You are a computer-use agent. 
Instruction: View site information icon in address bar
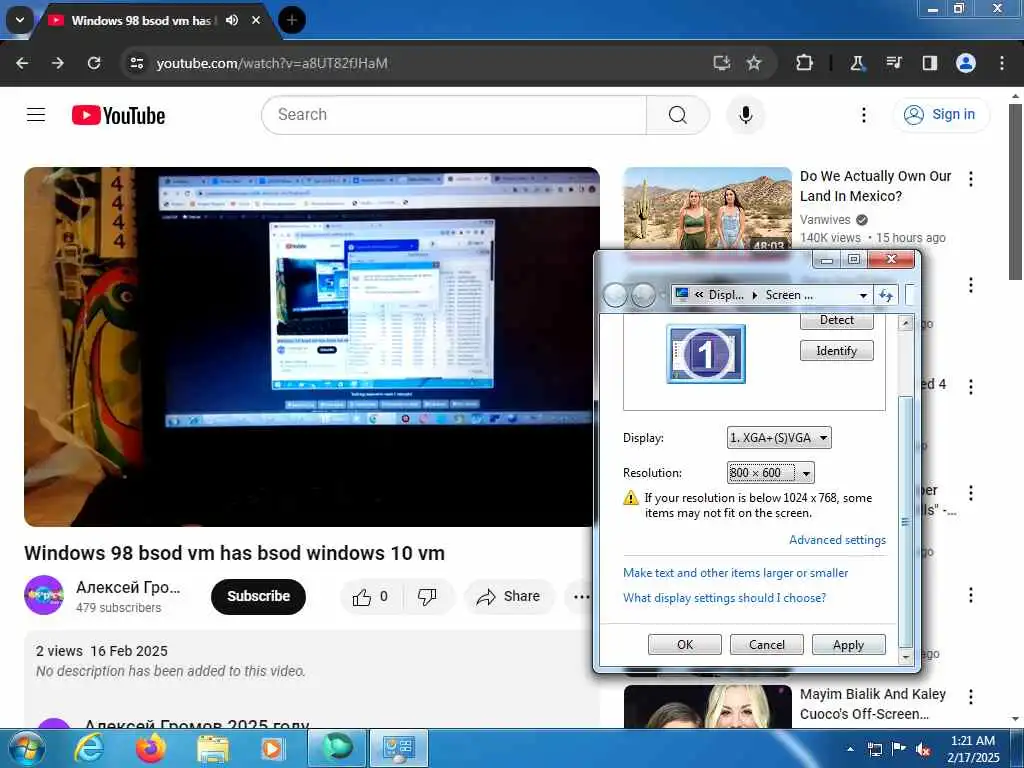tap(136, 63)
